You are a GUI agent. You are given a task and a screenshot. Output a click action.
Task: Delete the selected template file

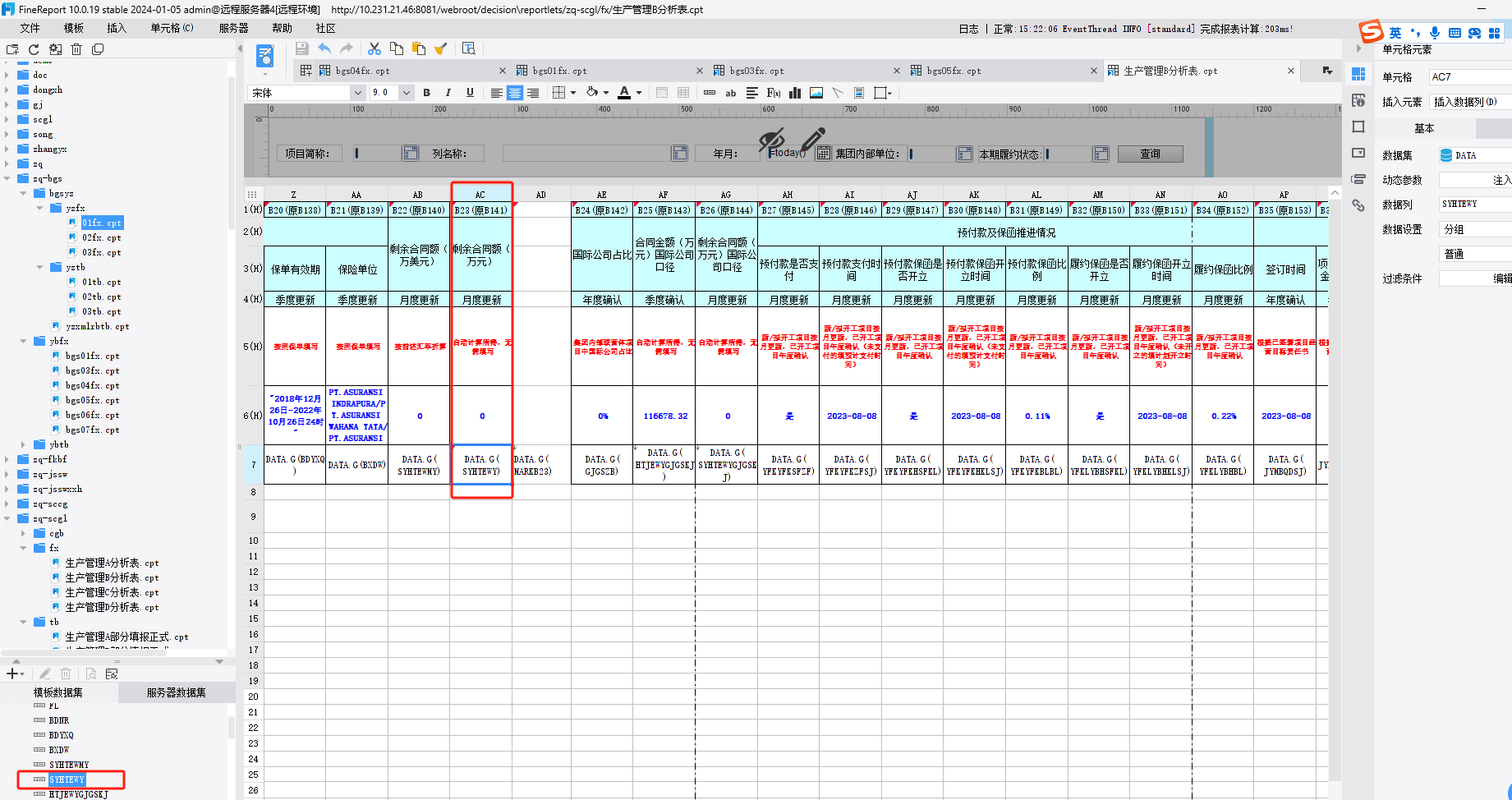click(x=76, y=49)
